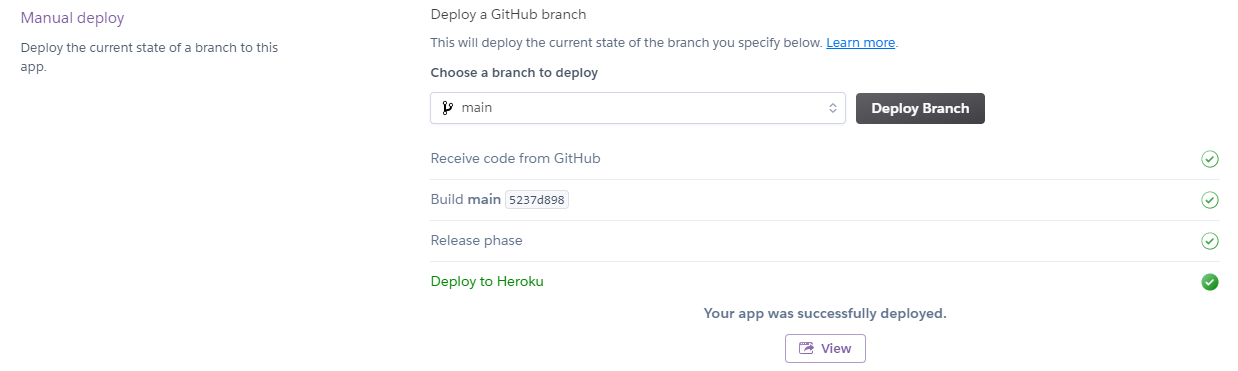Click the window icon inside the View button
The height and width of the screenshot is (371, 1238).
tap(806, 348)
